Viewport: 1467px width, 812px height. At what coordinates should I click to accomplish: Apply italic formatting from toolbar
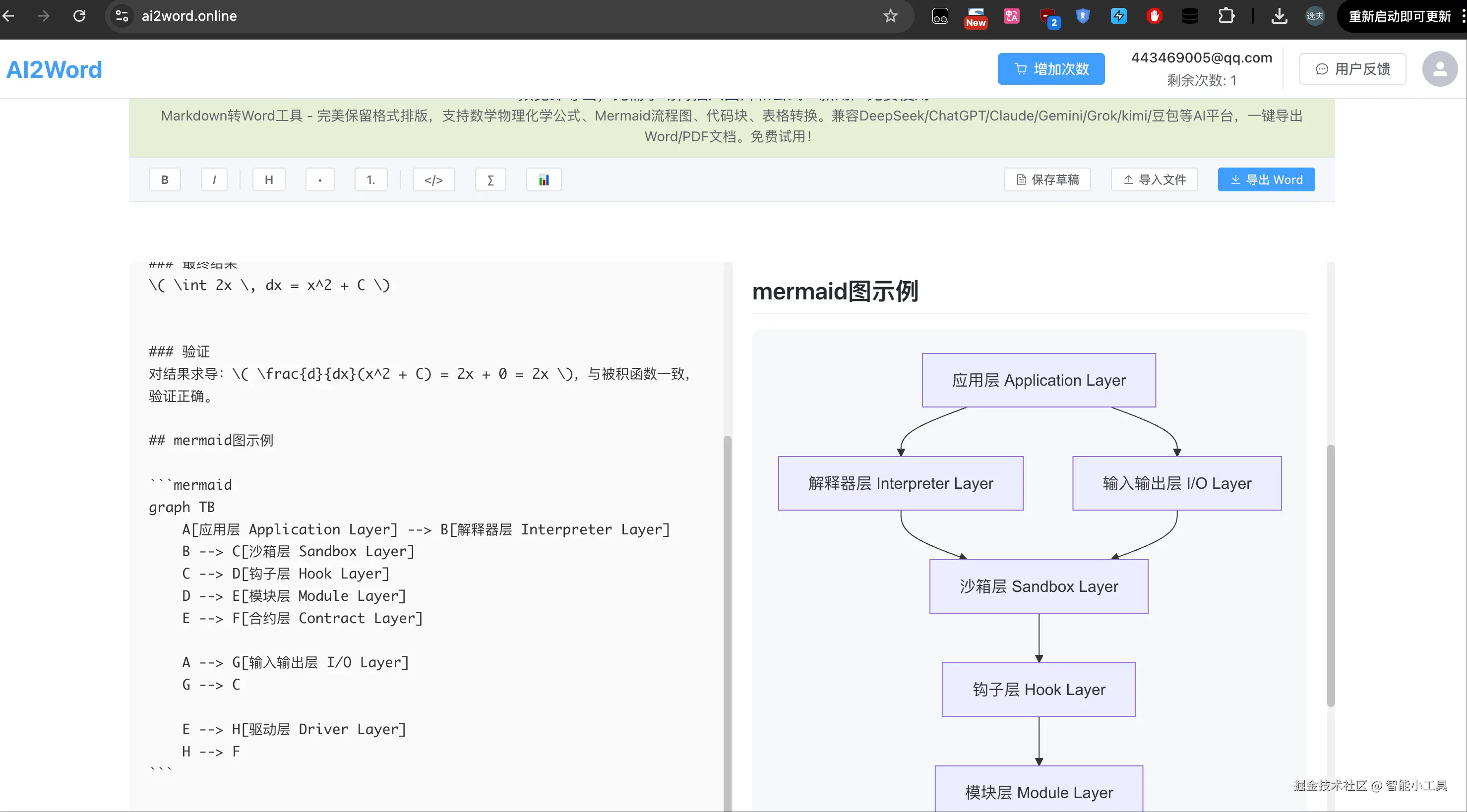point(214,180)
